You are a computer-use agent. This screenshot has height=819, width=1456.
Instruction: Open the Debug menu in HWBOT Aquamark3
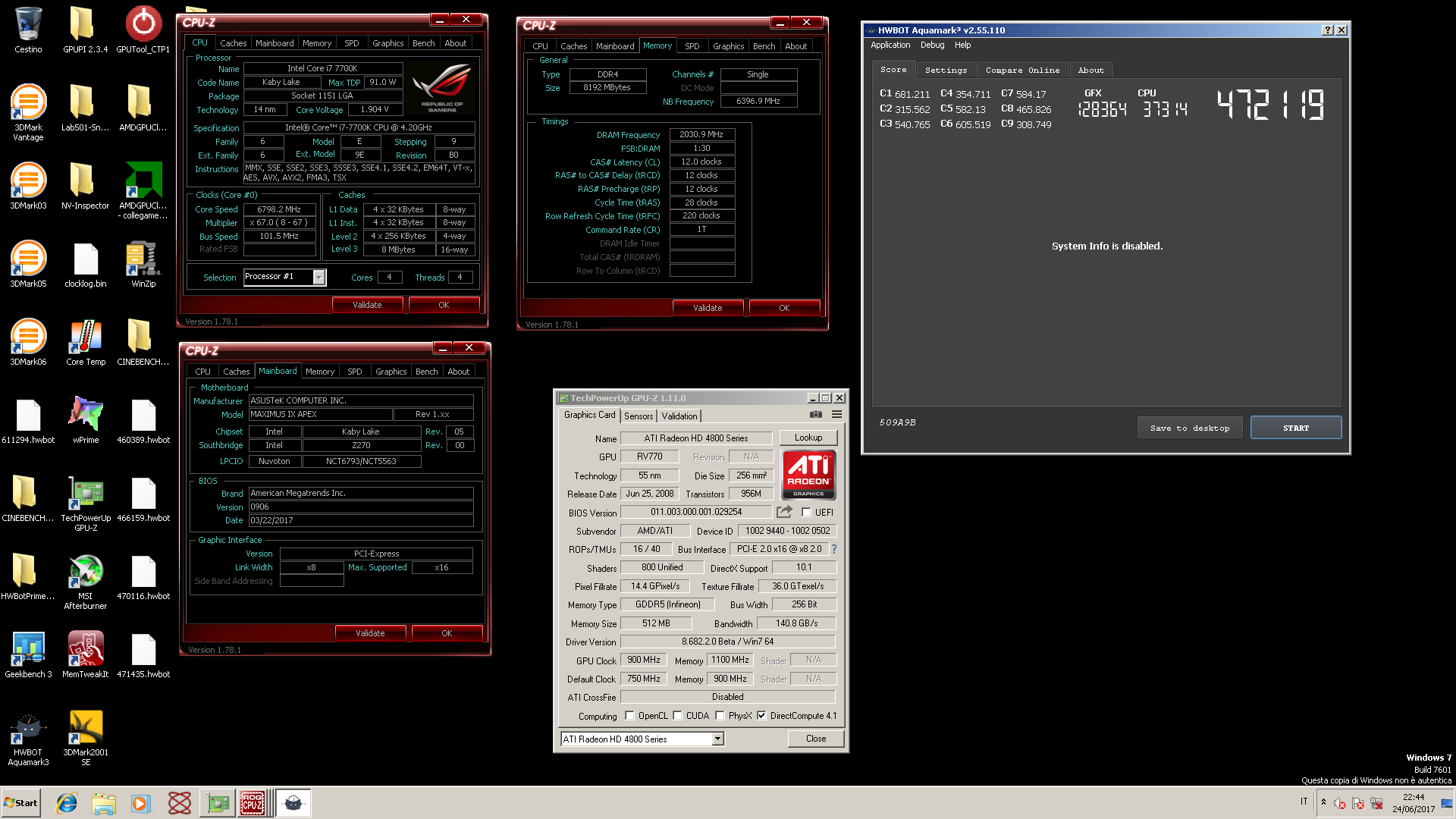tap(932, 45)
